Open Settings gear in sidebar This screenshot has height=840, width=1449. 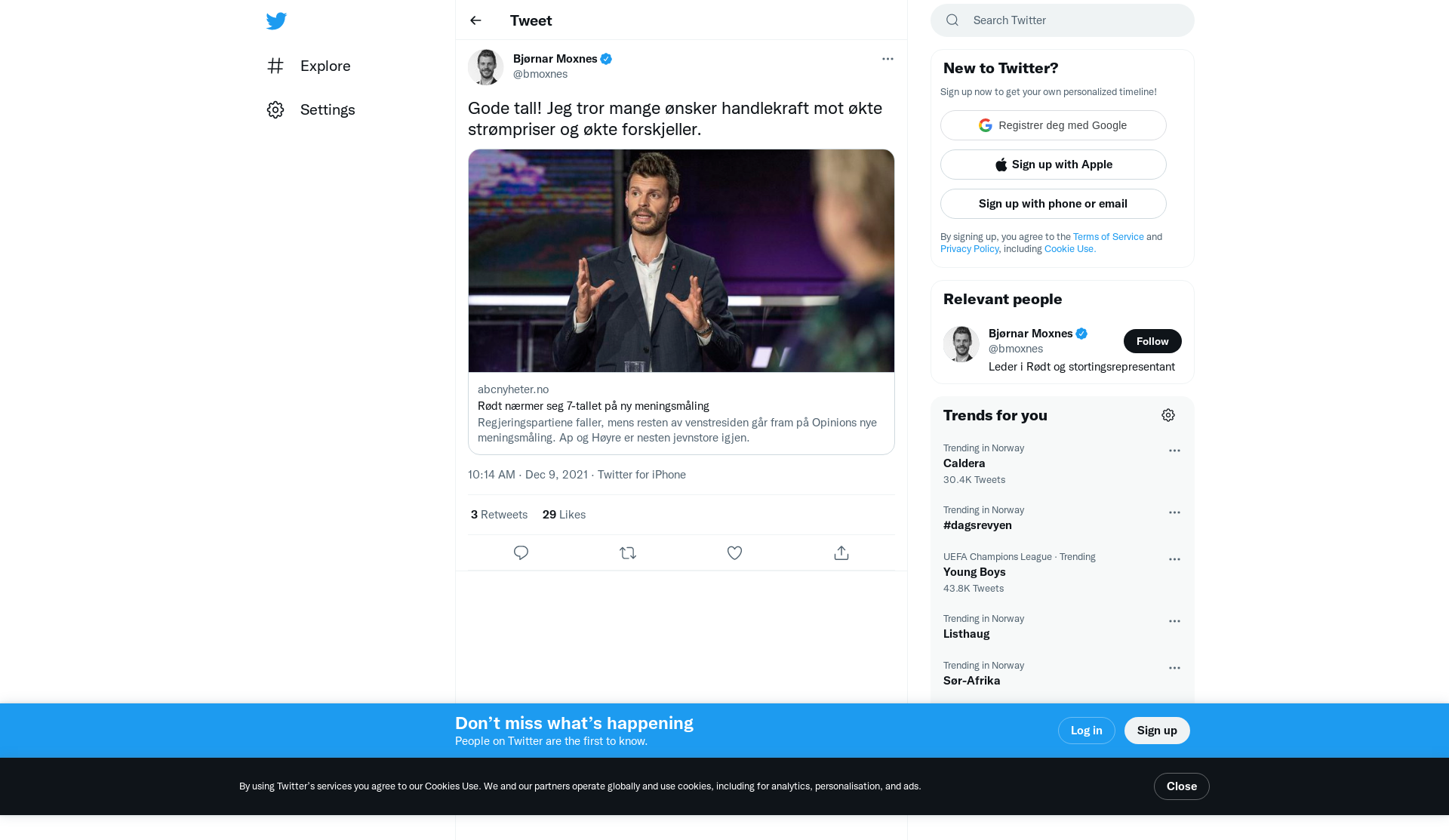click(x=275, y=109)
